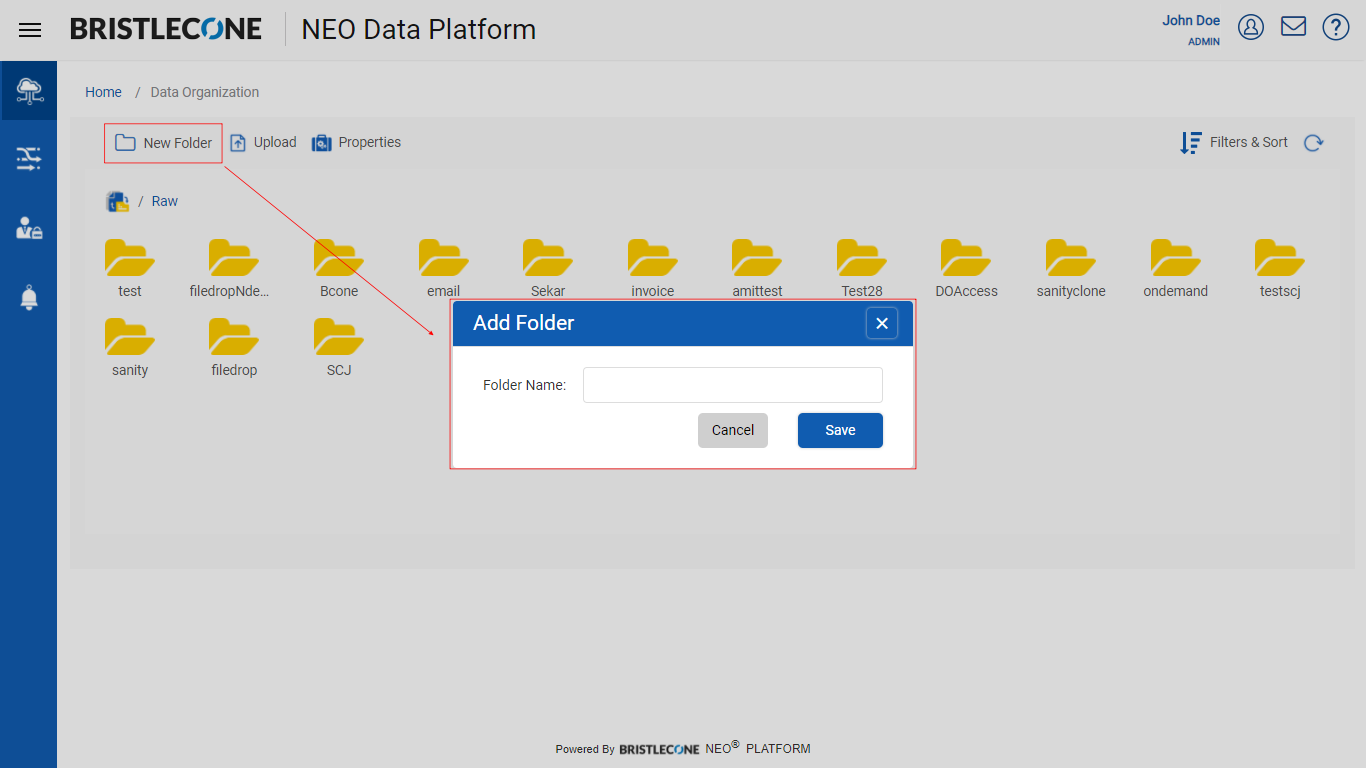Viewport: 1366px width, 768px height.
Task: Click the Add Folder dialog title
Action: click(x=524, y=323)
